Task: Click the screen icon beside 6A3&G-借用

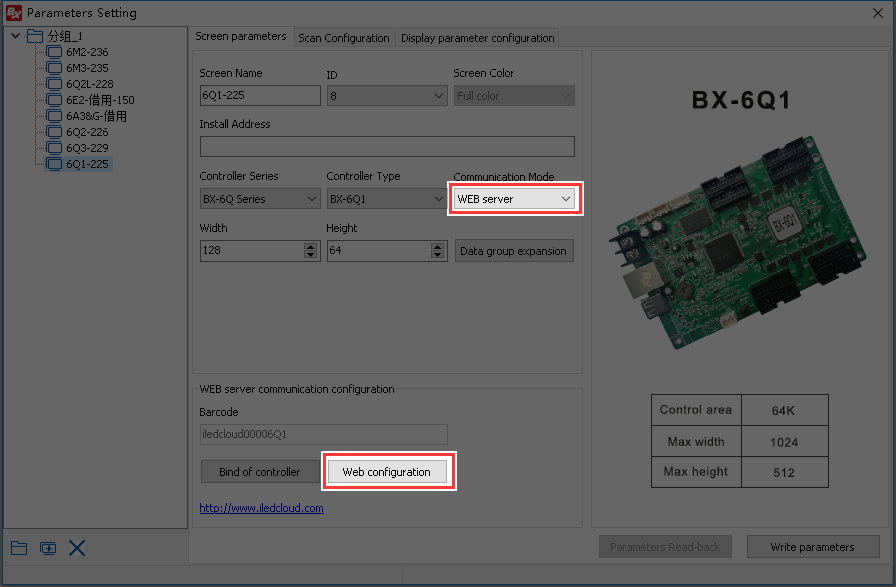Action: [x=54, y=116]
